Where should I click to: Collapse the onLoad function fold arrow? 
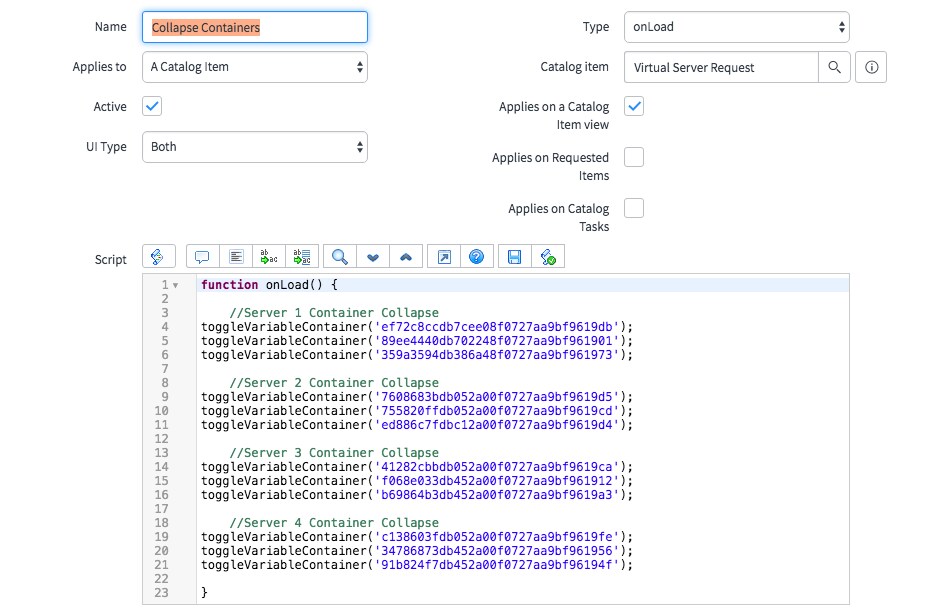coord(176,285)
